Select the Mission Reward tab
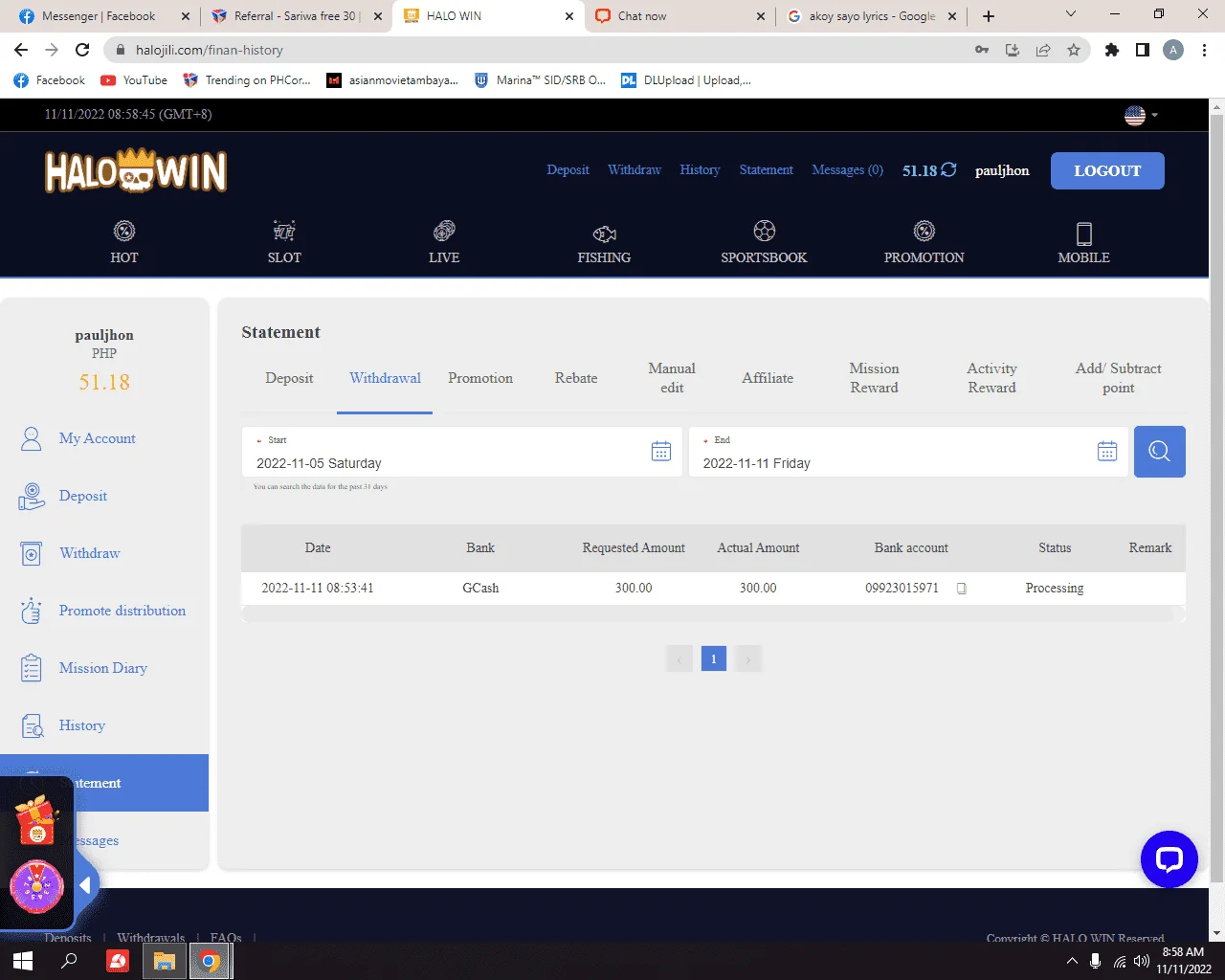Viewport: 1225px width, 980px height. (x=874, y=378)
